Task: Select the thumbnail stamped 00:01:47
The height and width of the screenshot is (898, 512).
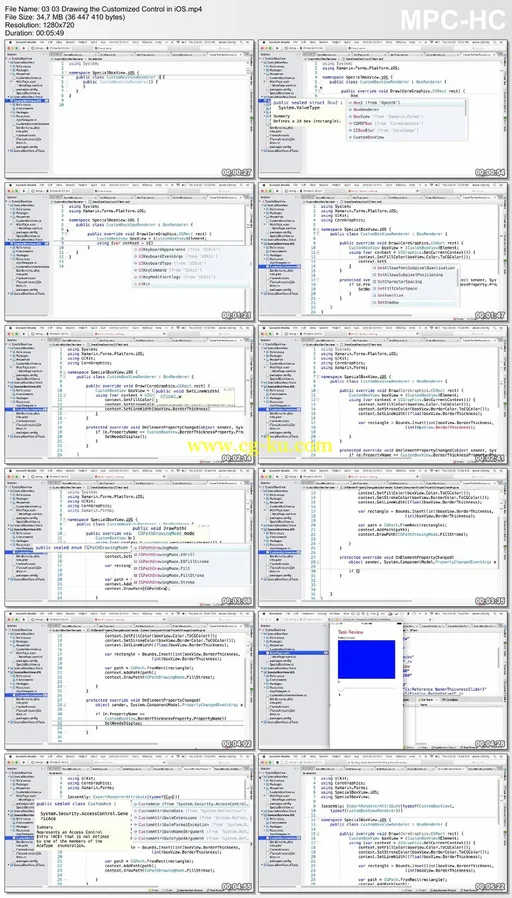Action: [x=383, y=251]
